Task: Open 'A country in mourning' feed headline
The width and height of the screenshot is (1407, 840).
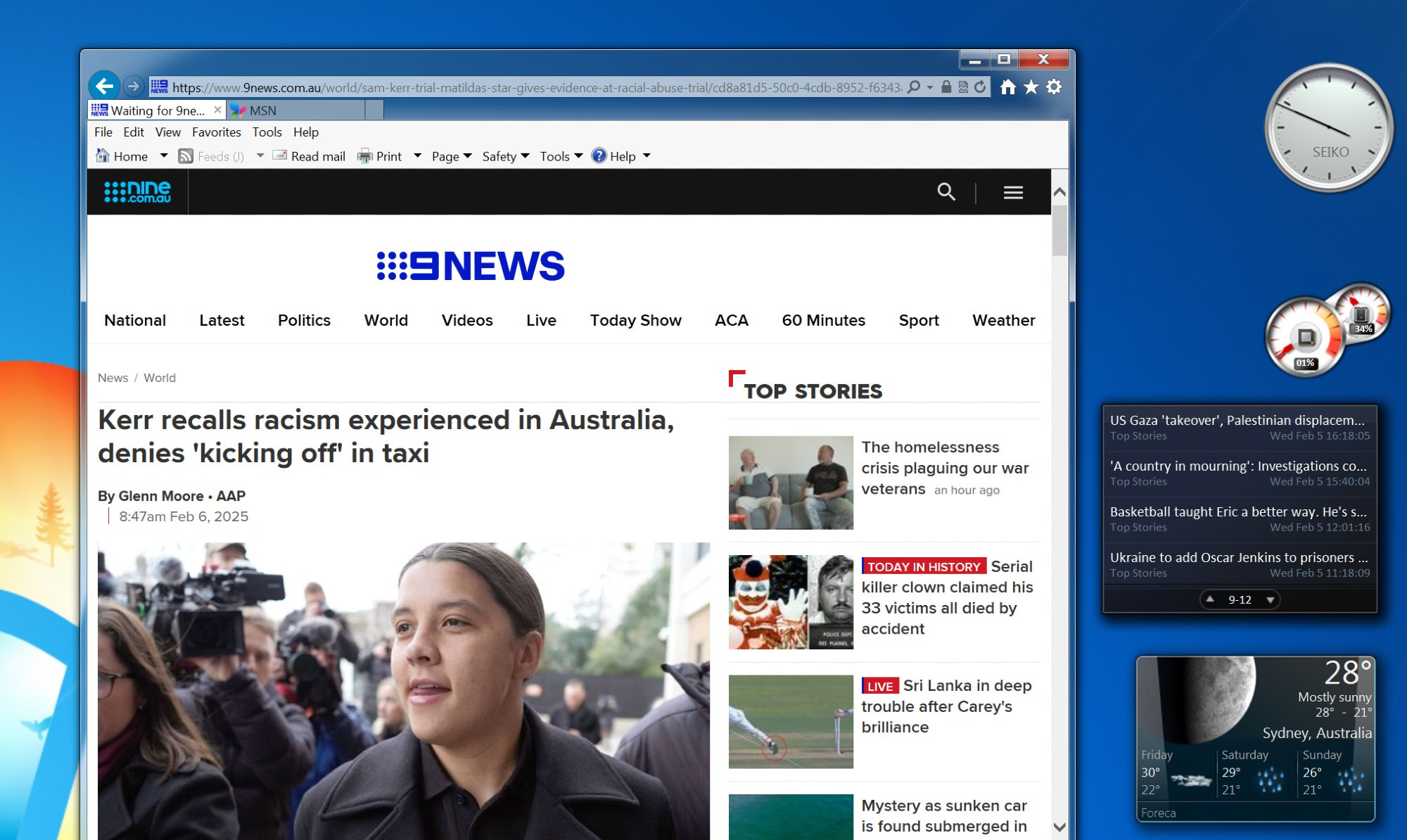Action: (1238, 466)
